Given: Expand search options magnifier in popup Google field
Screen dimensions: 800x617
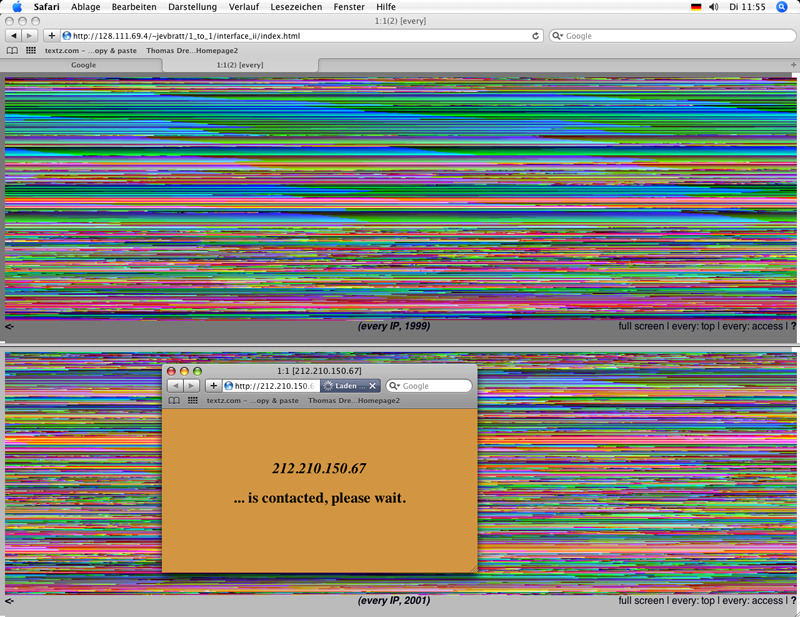Looking at the screenshot, I should point(394,386).
